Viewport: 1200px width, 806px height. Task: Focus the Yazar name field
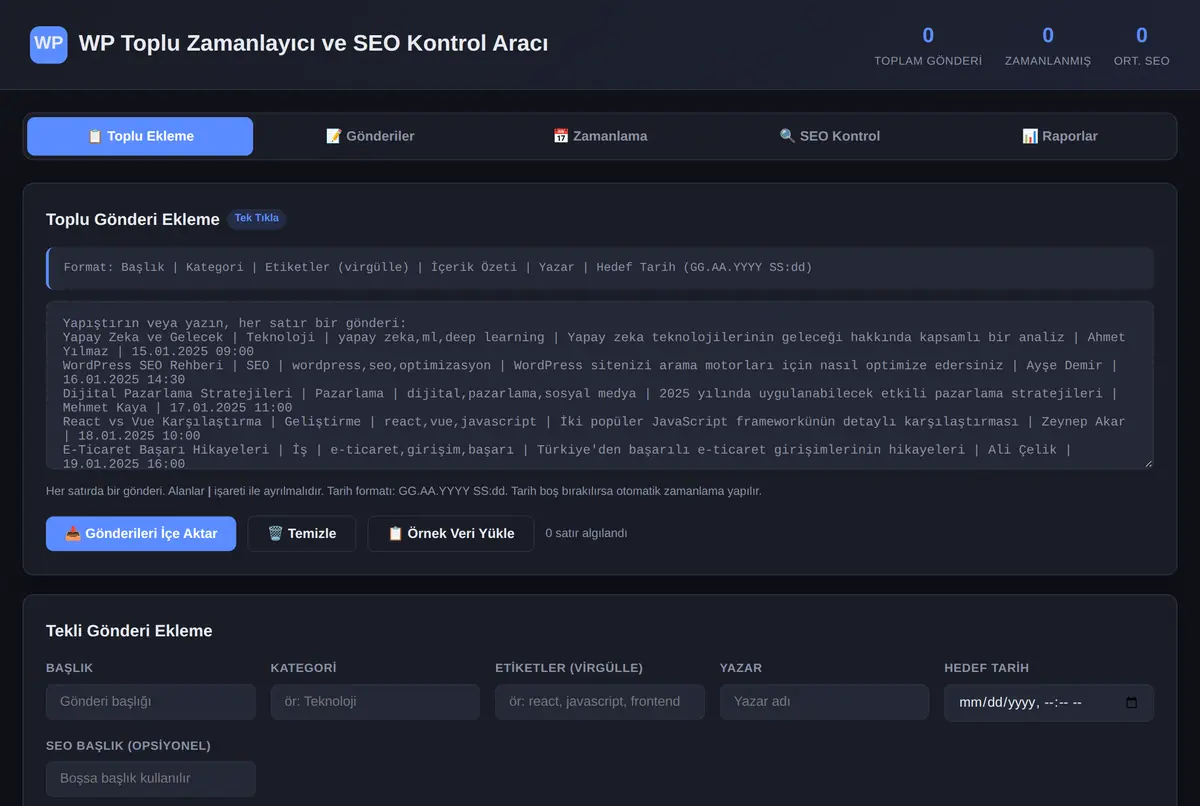pyautogui.click(x=824, y=702)
